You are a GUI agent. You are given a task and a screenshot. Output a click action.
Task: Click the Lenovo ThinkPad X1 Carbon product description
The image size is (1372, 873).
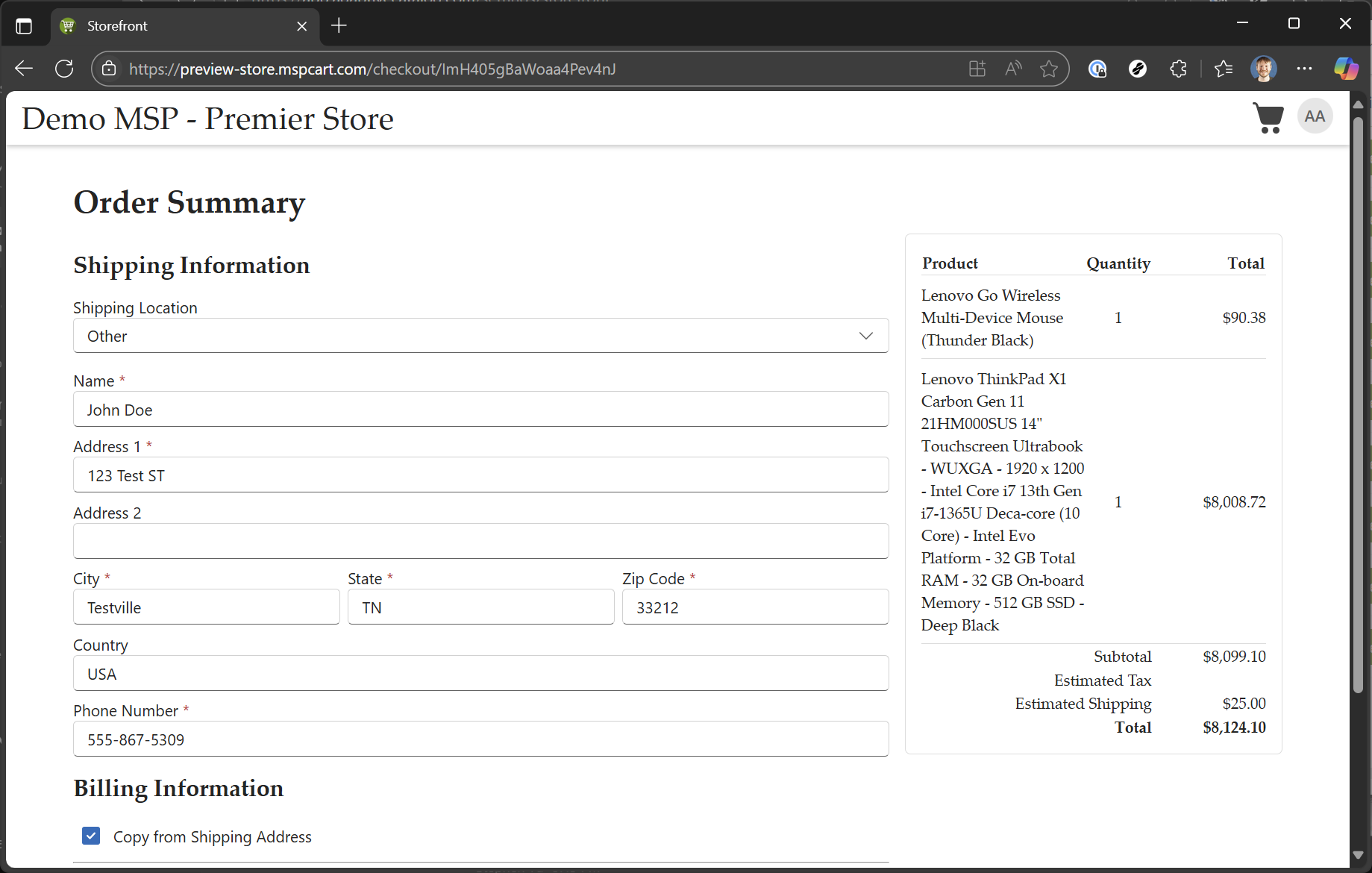pos(1003,502)
